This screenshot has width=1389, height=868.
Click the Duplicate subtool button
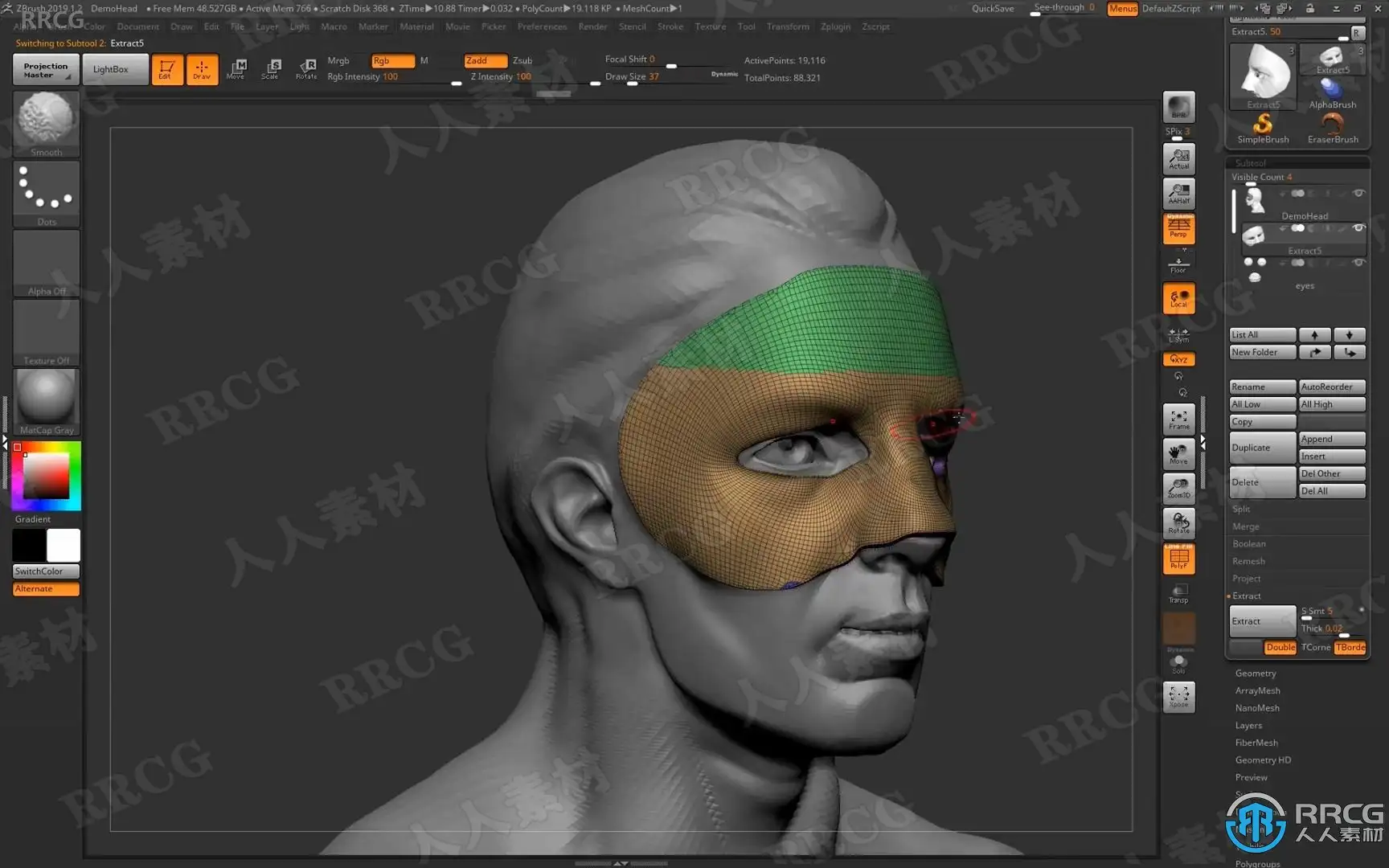[x=1262, y=448]
